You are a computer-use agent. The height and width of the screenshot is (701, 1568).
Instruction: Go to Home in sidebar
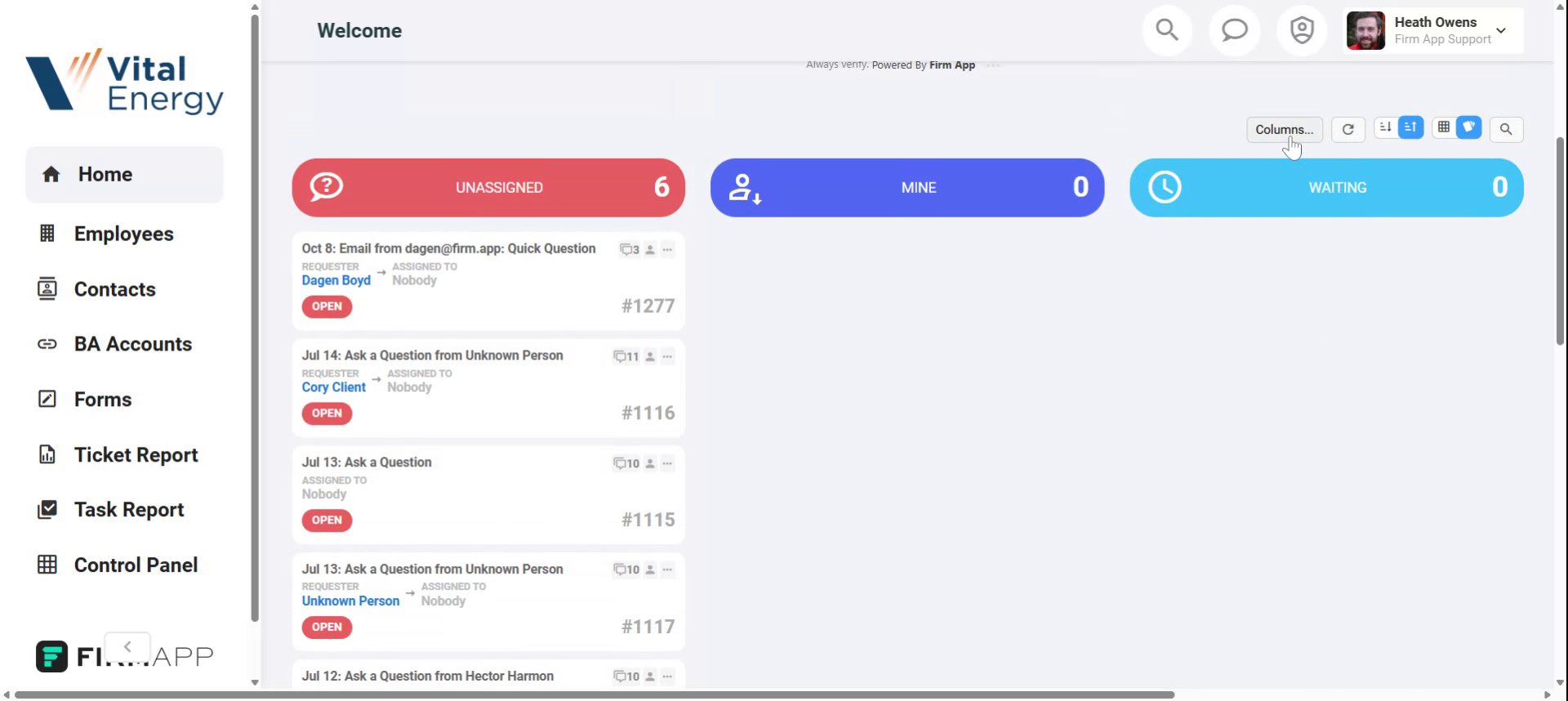click(x=124, y=174)
